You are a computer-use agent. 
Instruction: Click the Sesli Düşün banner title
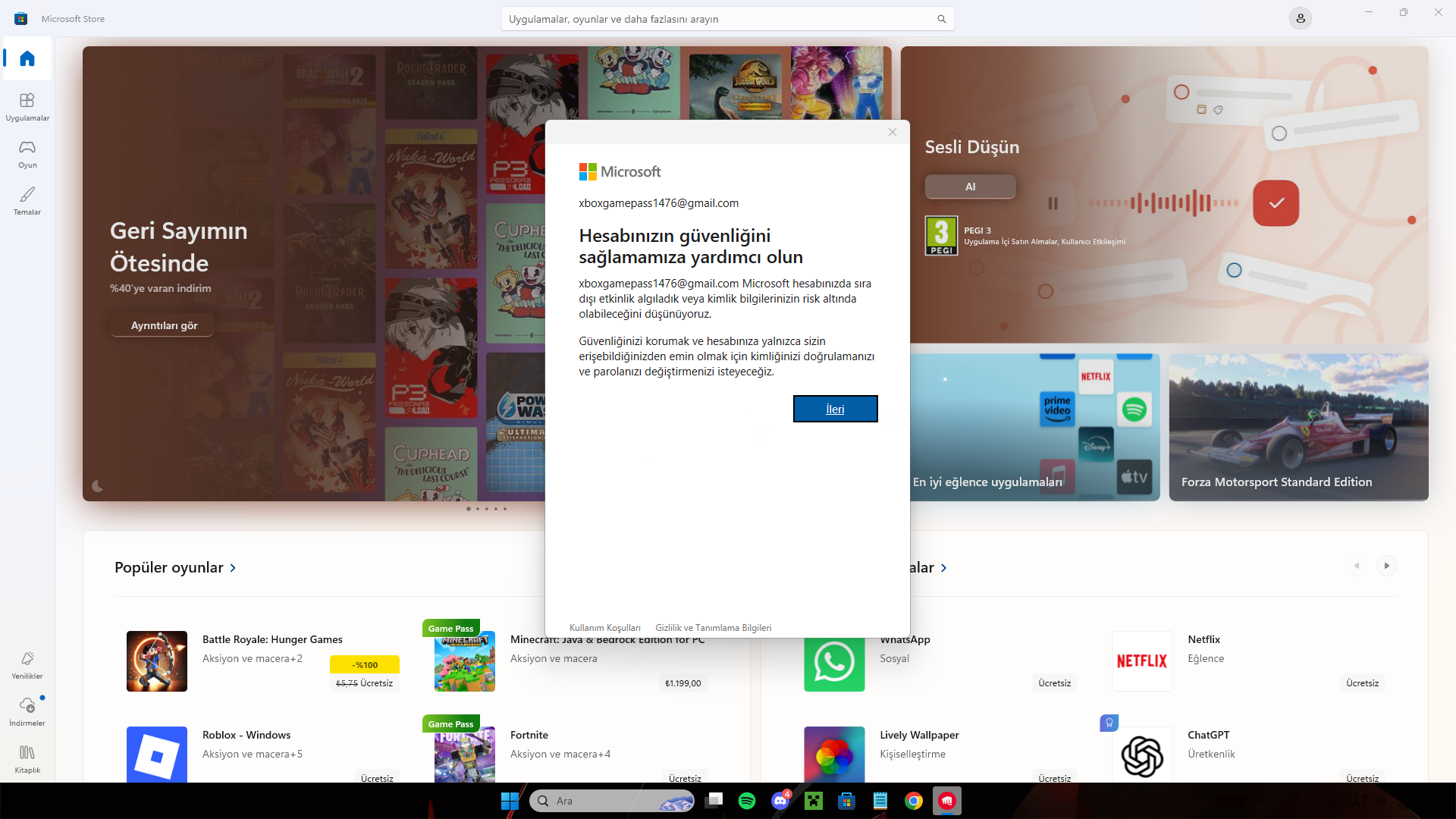pyautogui.click(x=972, y=147)
